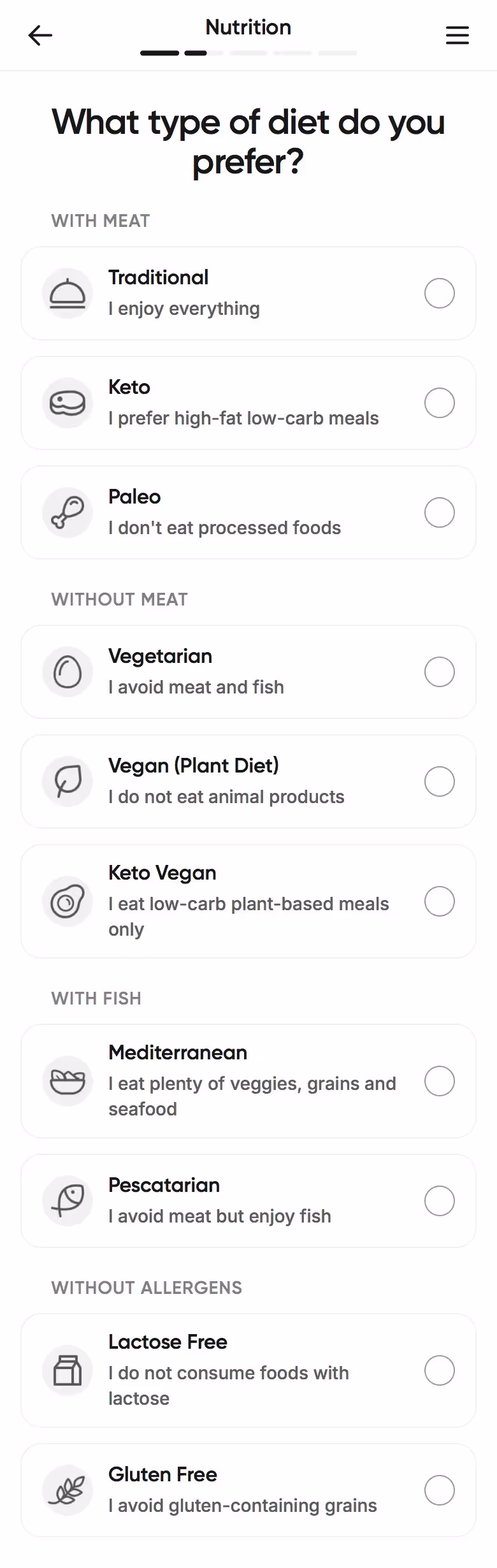Viewport: 497px width, 1568px height.
Task: Click the Traditional cloche dish icon
Action: click(68, 294)
